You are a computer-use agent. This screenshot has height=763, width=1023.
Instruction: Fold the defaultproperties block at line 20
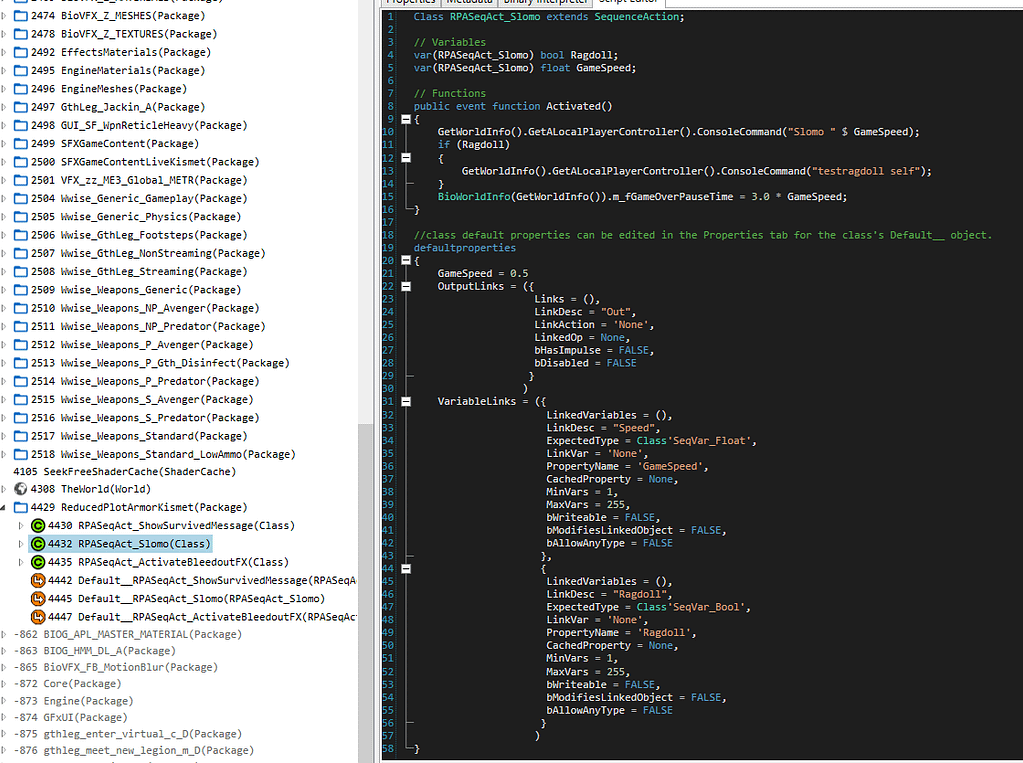pos(404,260)
